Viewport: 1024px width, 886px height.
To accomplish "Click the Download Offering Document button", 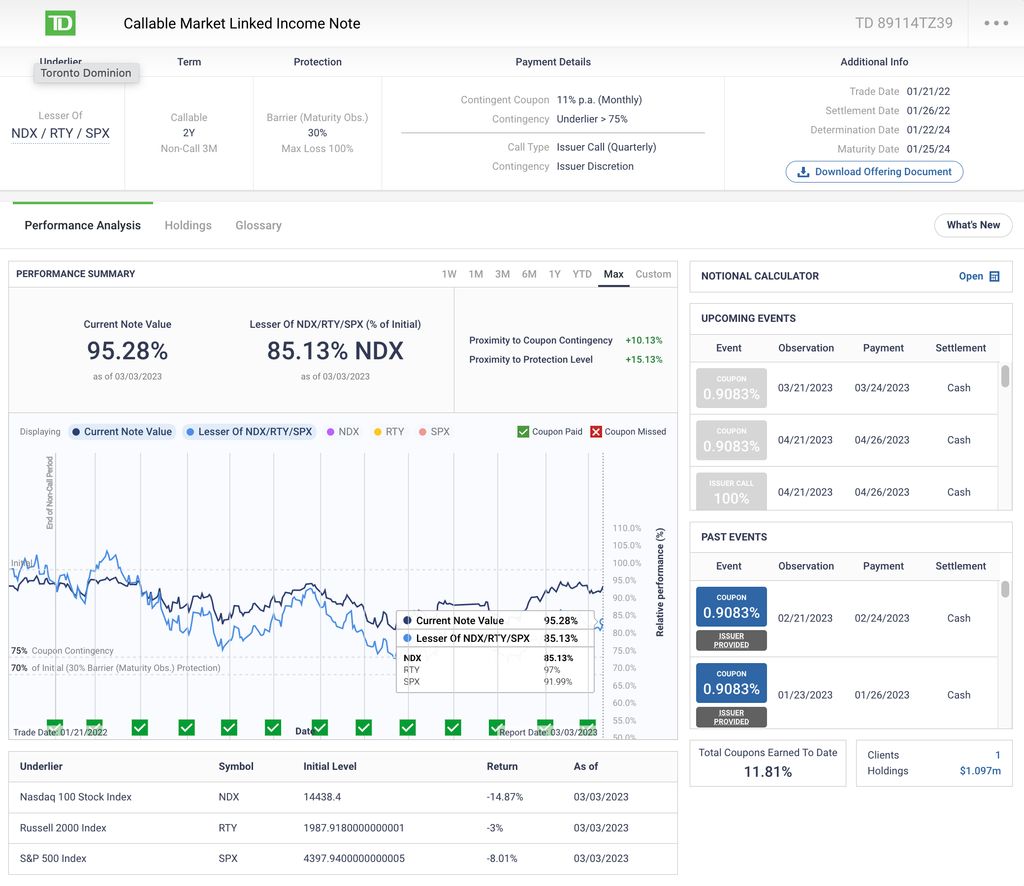I will click(874, 172).
